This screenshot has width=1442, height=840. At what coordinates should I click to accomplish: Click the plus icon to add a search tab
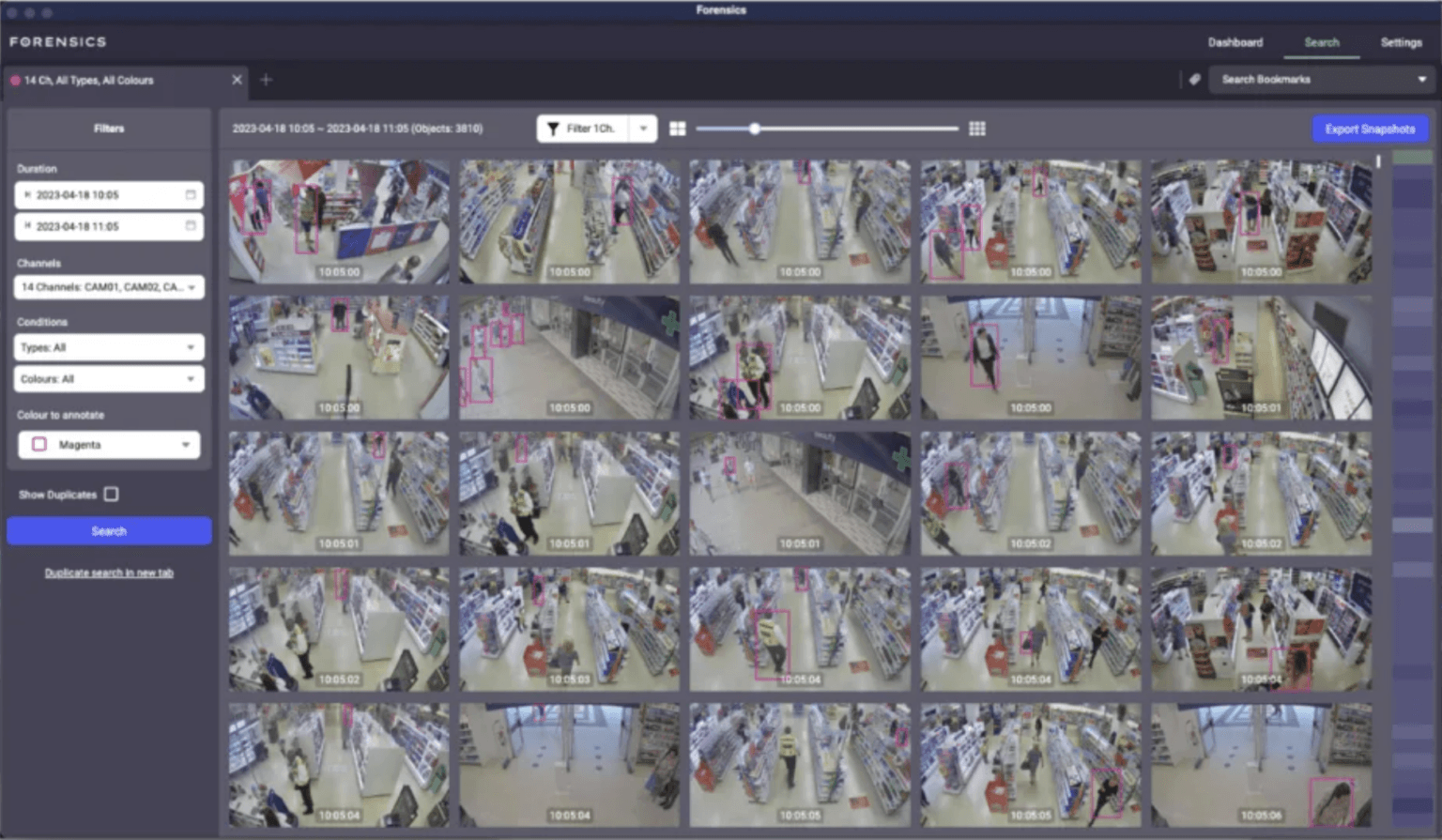(267, 80)
